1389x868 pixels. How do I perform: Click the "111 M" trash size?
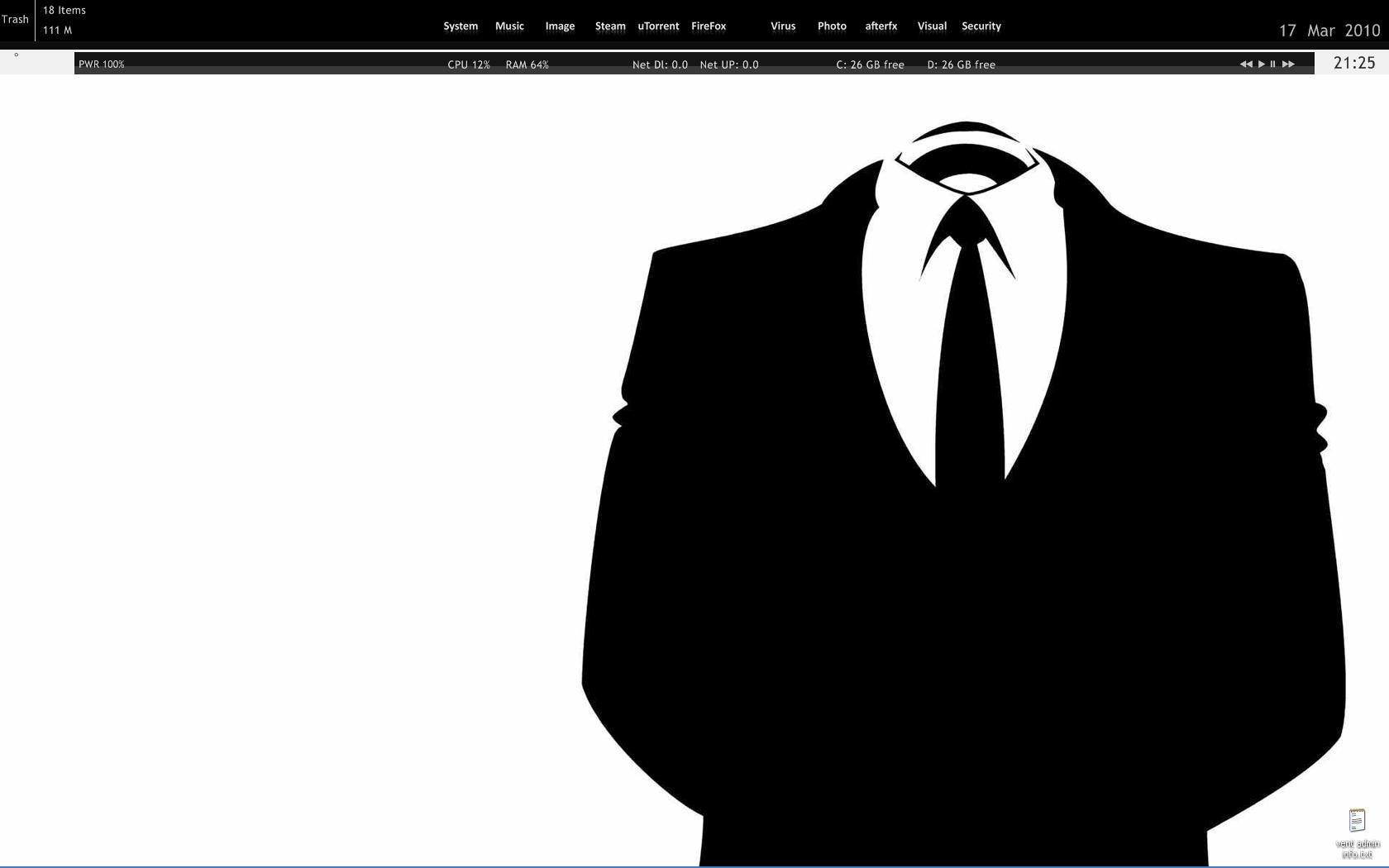(58, 31)
